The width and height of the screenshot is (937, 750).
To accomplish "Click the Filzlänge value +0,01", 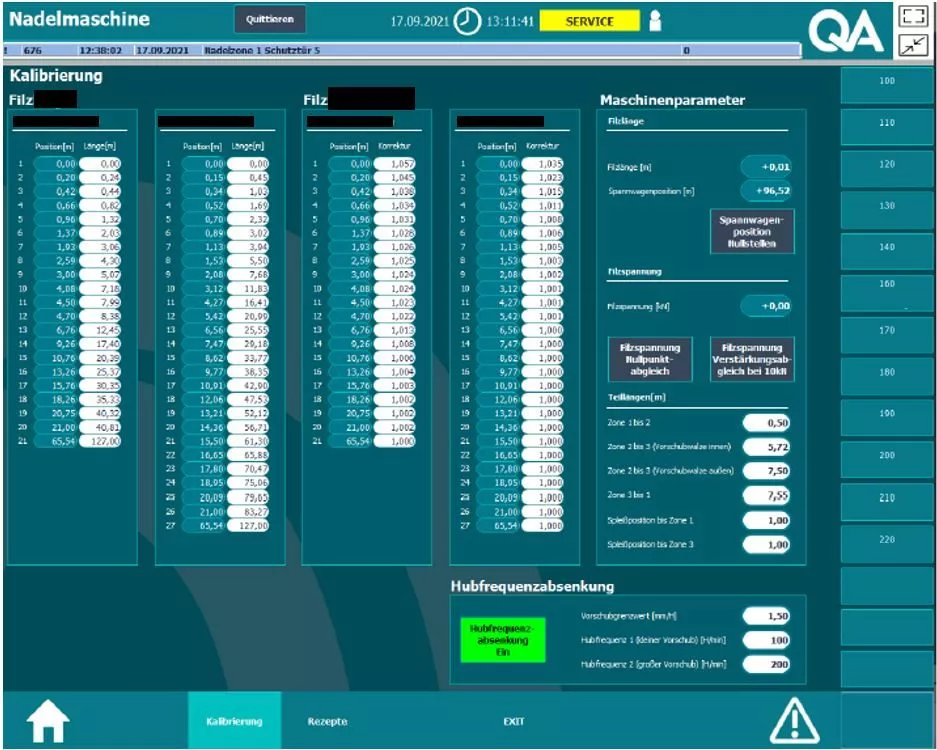I will 766,167.
